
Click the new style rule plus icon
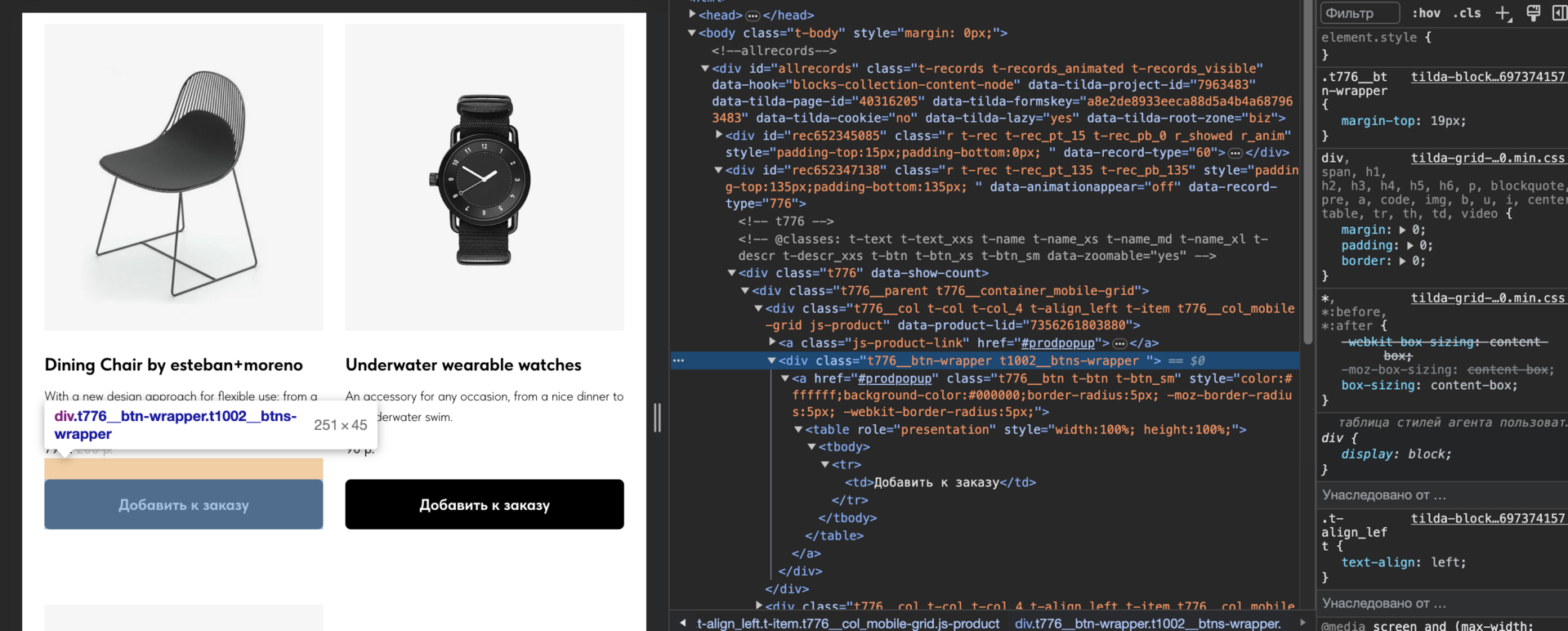click(x=1503, y=13)
